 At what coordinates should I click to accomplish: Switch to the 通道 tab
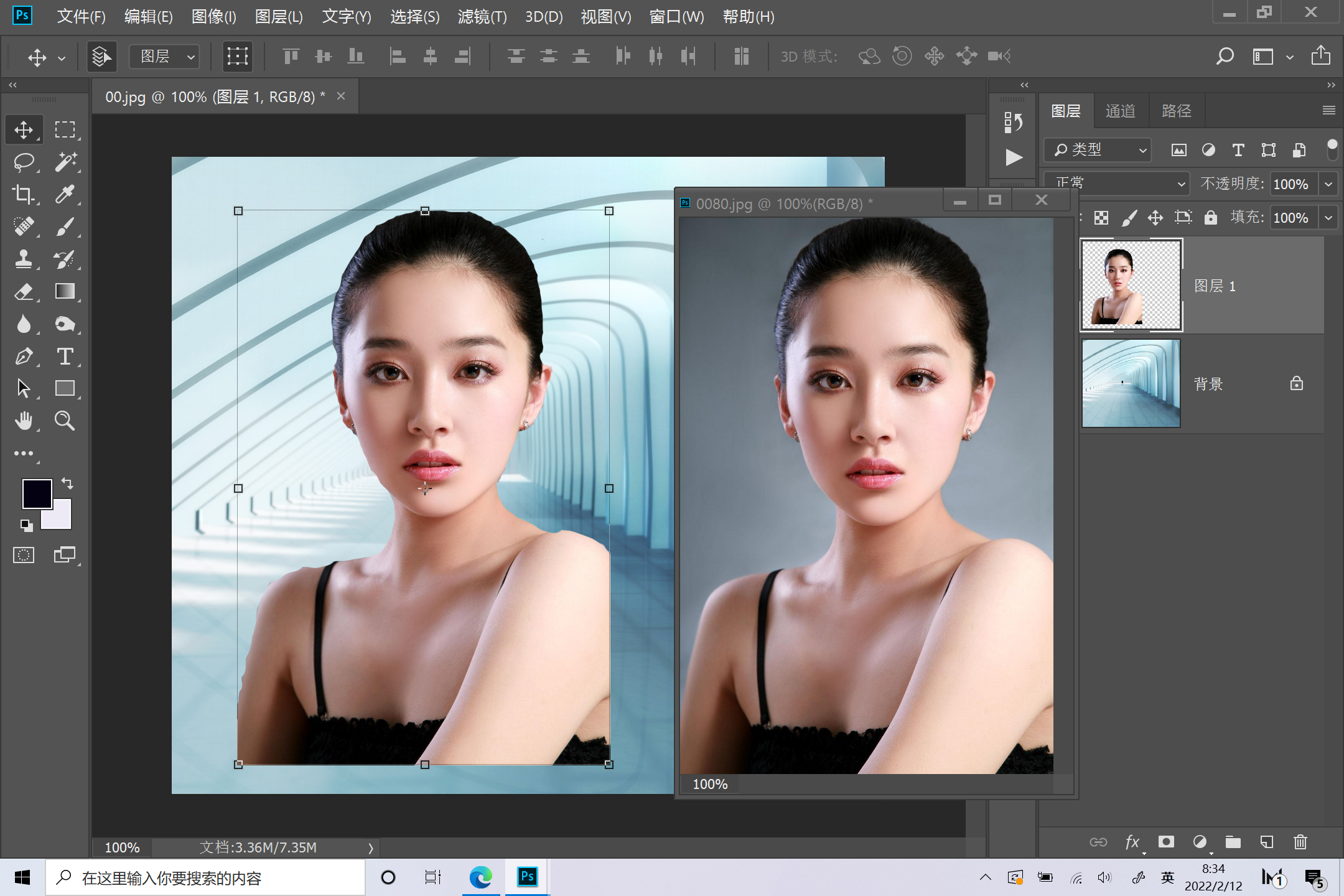(x=1120, y=111)
